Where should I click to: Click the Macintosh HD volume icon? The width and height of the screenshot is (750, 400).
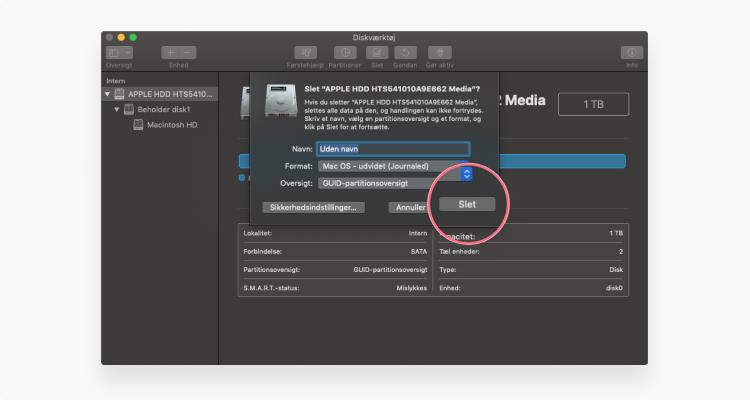tap(138, 125)
